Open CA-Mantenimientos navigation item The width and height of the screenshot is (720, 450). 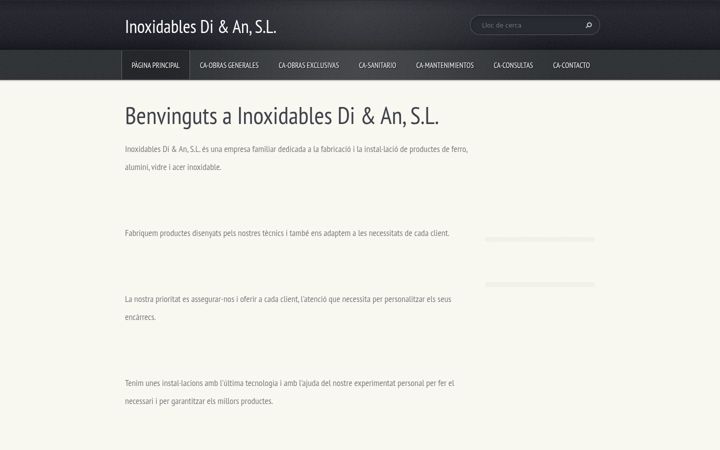[x=444, y=65]
